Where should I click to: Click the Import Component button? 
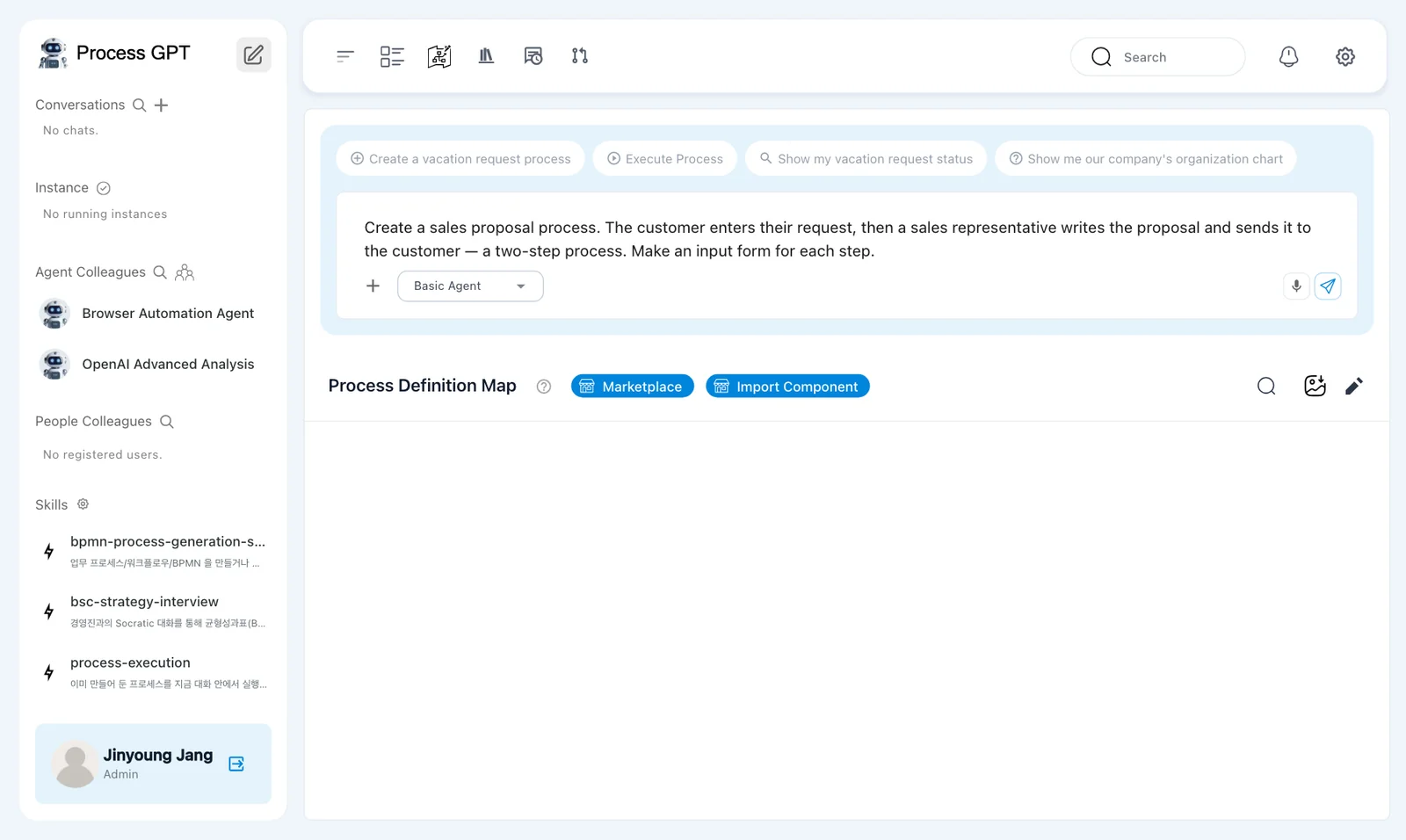pyautogui.click(x=787, y=387)
